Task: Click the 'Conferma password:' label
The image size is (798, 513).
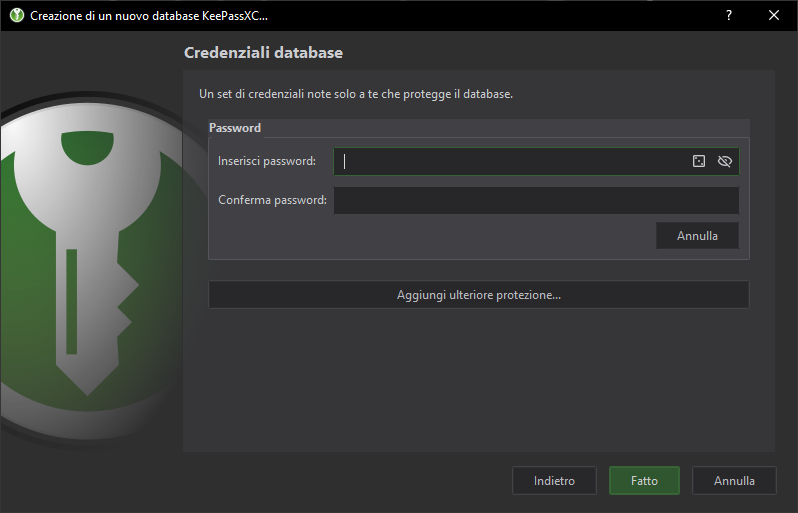Action: point(272,200)
